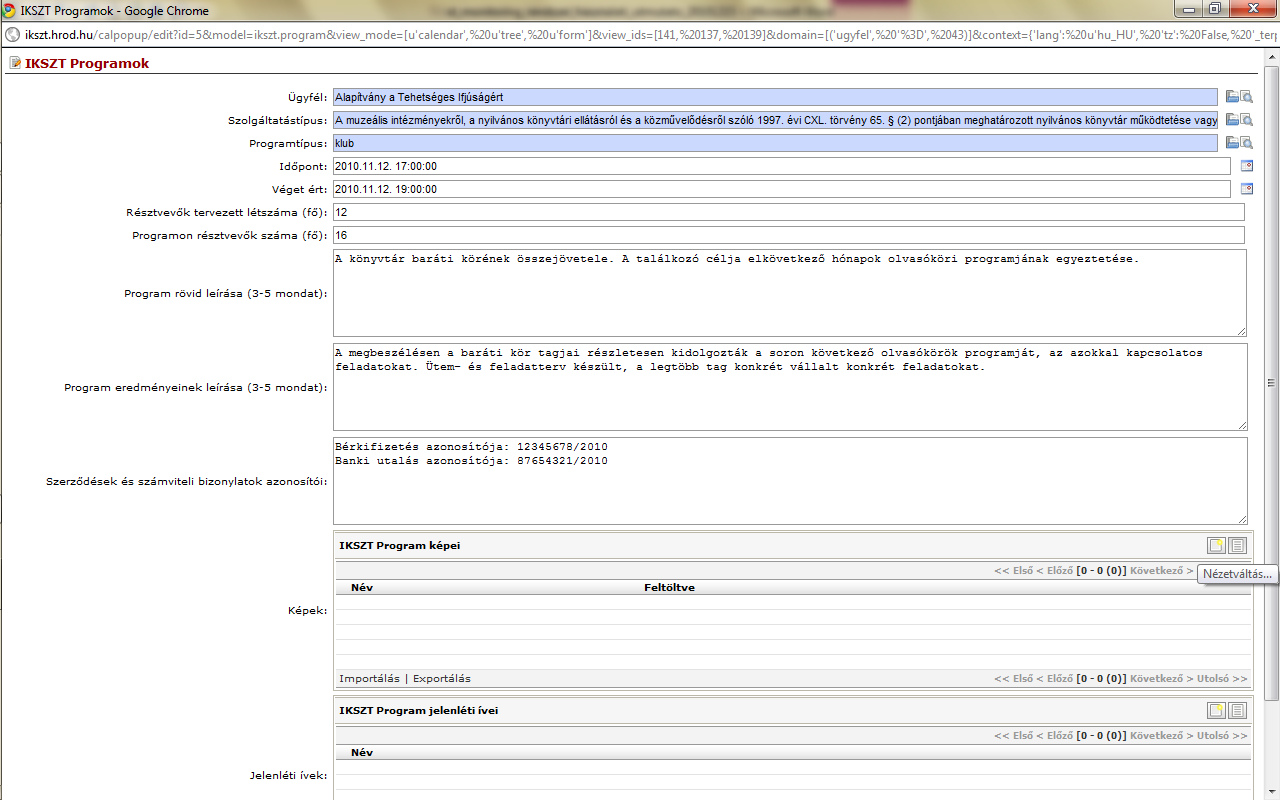Click Importálás link in képei panel

coord(369,678)
